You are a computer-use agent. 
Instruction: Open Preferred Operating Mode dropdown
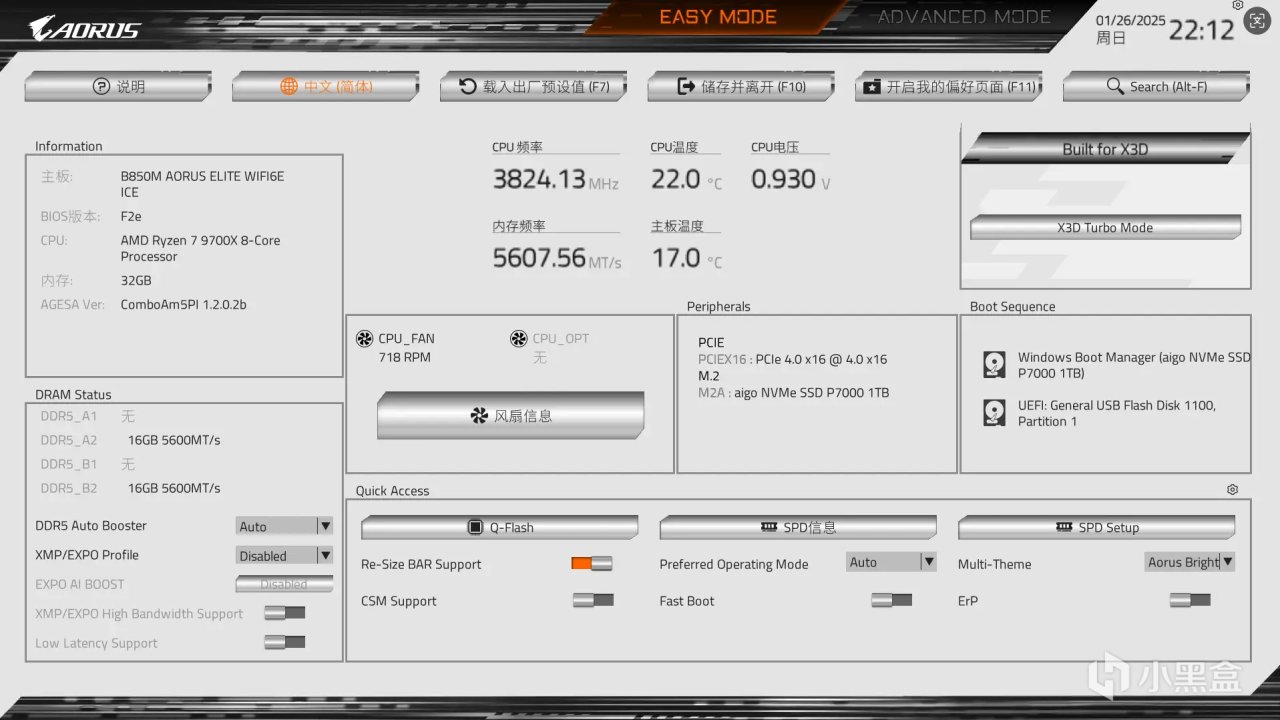click(891, 562)
